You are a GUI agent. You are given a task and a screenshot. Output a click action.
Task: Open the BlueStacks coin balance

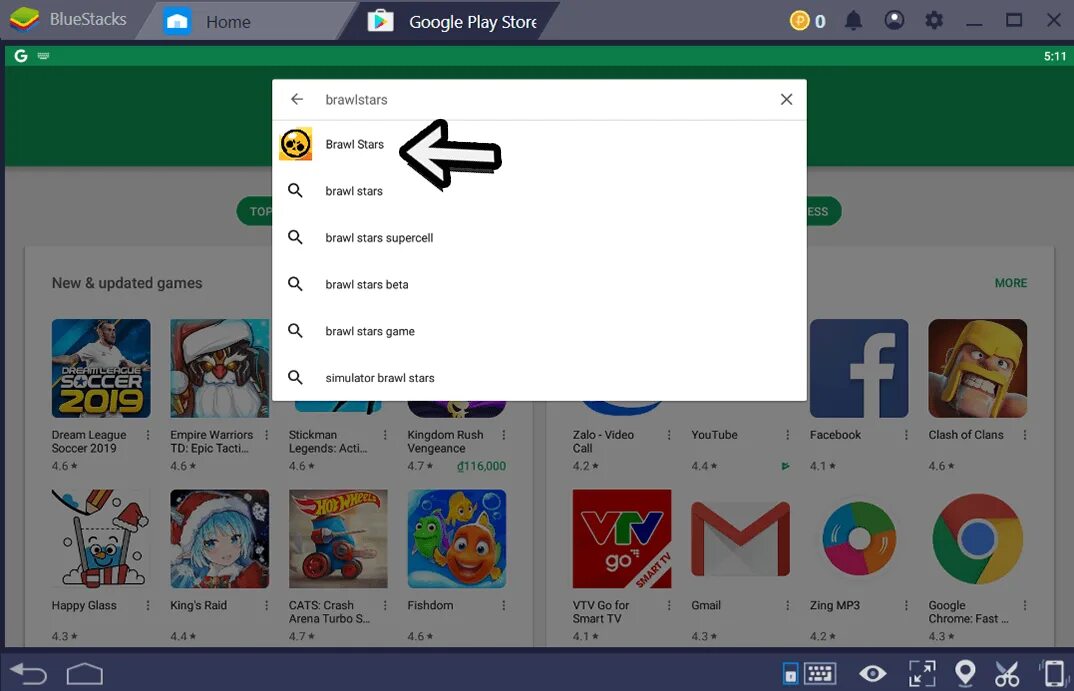tap(808, 21)
